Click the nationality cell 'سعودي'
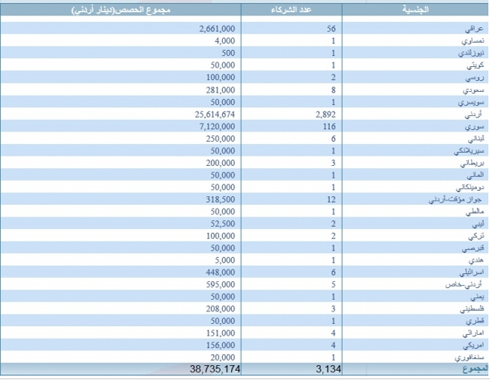 pyautogui.click(x=473, y=90)
